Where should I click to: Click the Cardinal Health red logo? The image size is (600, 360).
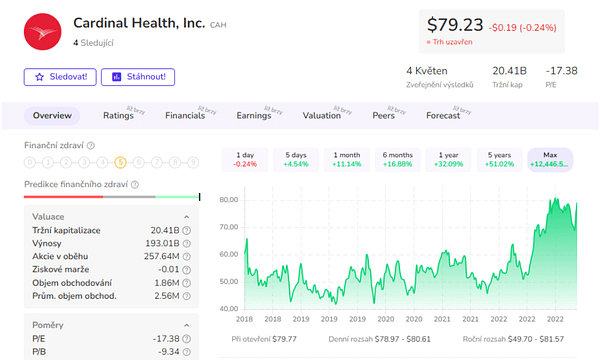pyautogui.click(x=42, y=32)
